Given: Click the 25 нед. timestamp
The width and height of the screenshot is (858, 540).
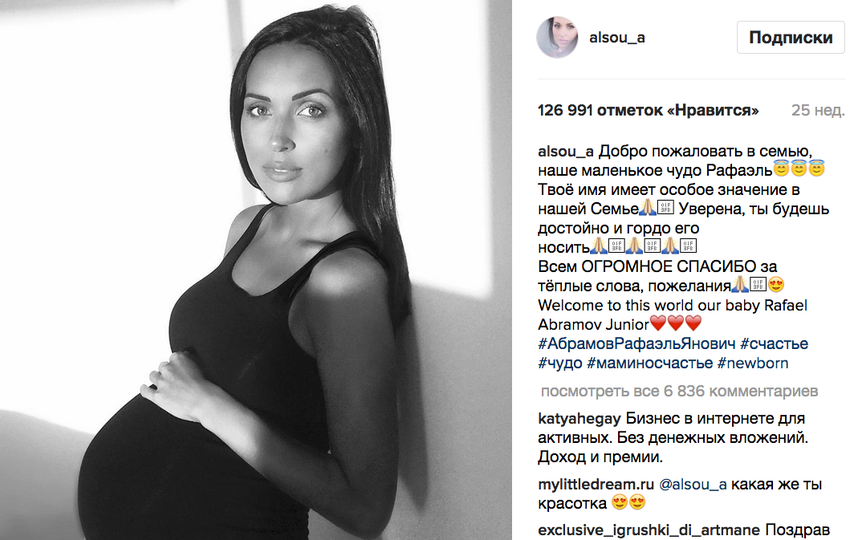Looking at the screenshot, I should coord(818,111).
